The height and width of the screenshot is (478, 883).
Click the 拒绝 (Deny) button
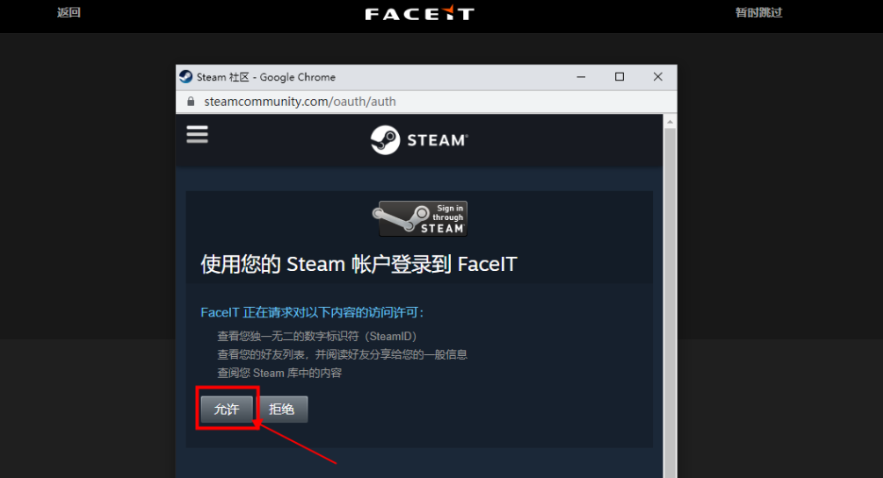tap(282, 409)
